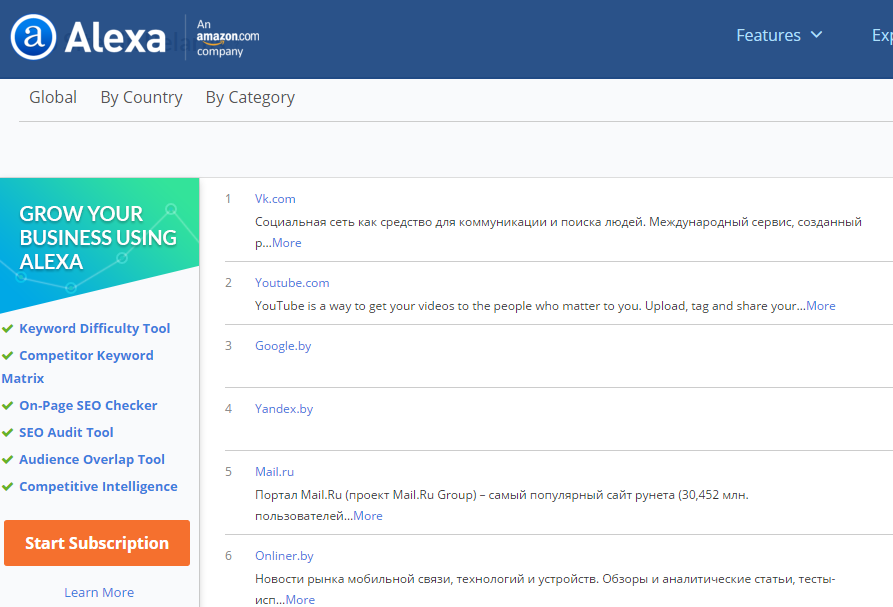Viewport: 893px width, 607px height.
Task: Switch to the Global tab
Action: pos(53,97)
